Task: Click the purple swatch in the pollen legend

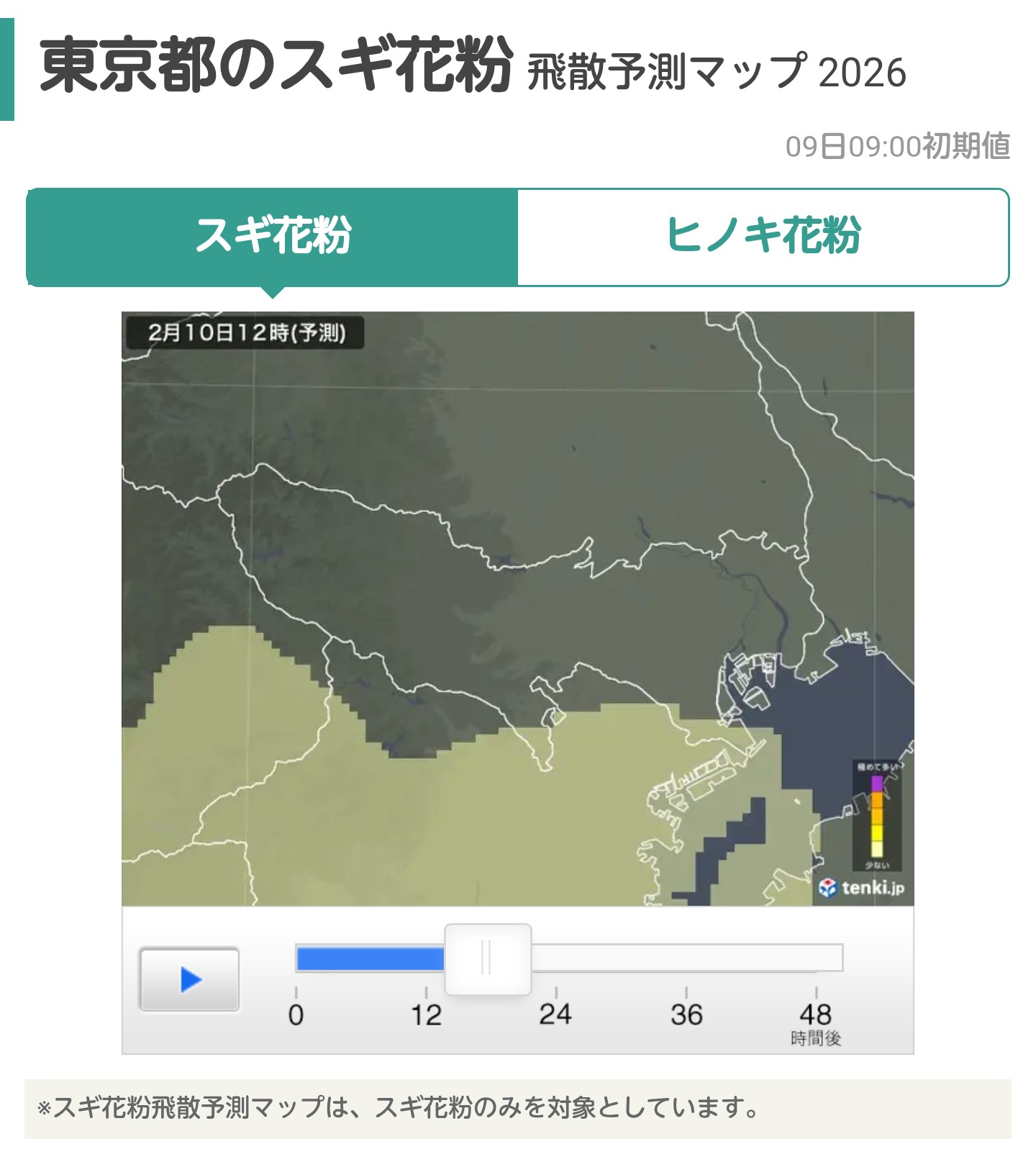Action: 876,783
